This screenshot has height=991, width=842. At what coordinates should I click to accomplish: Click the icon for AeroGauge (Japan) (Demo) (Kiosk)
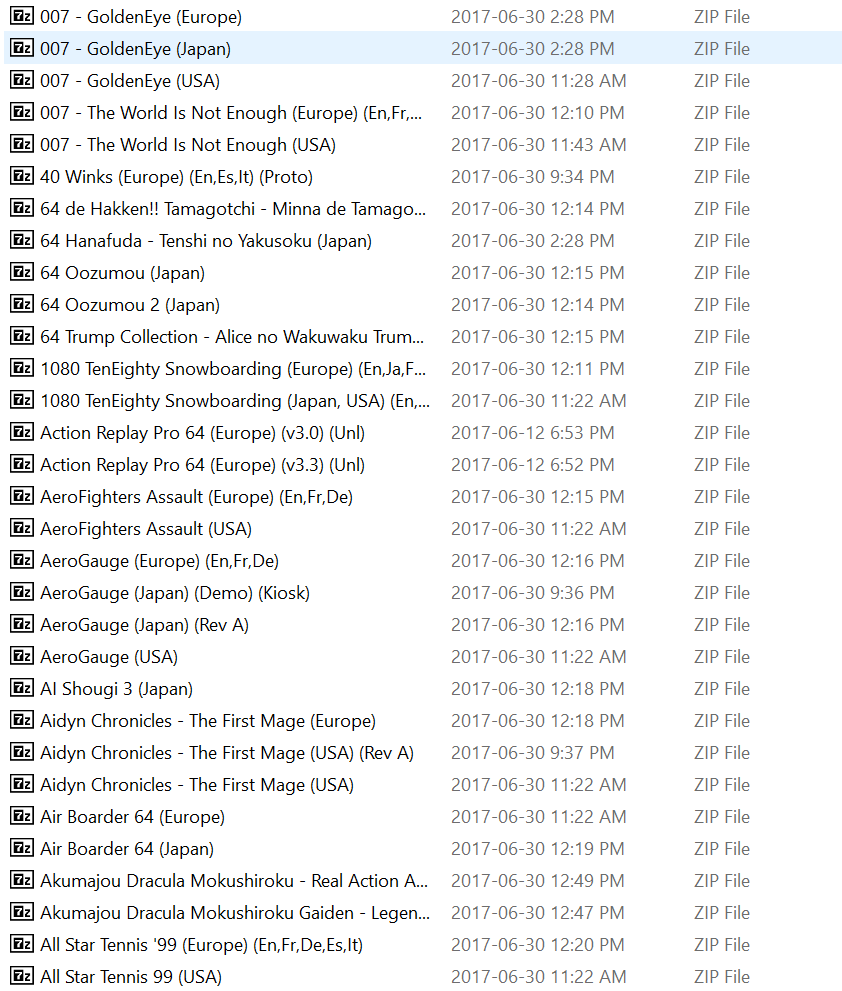pos(22,592)
